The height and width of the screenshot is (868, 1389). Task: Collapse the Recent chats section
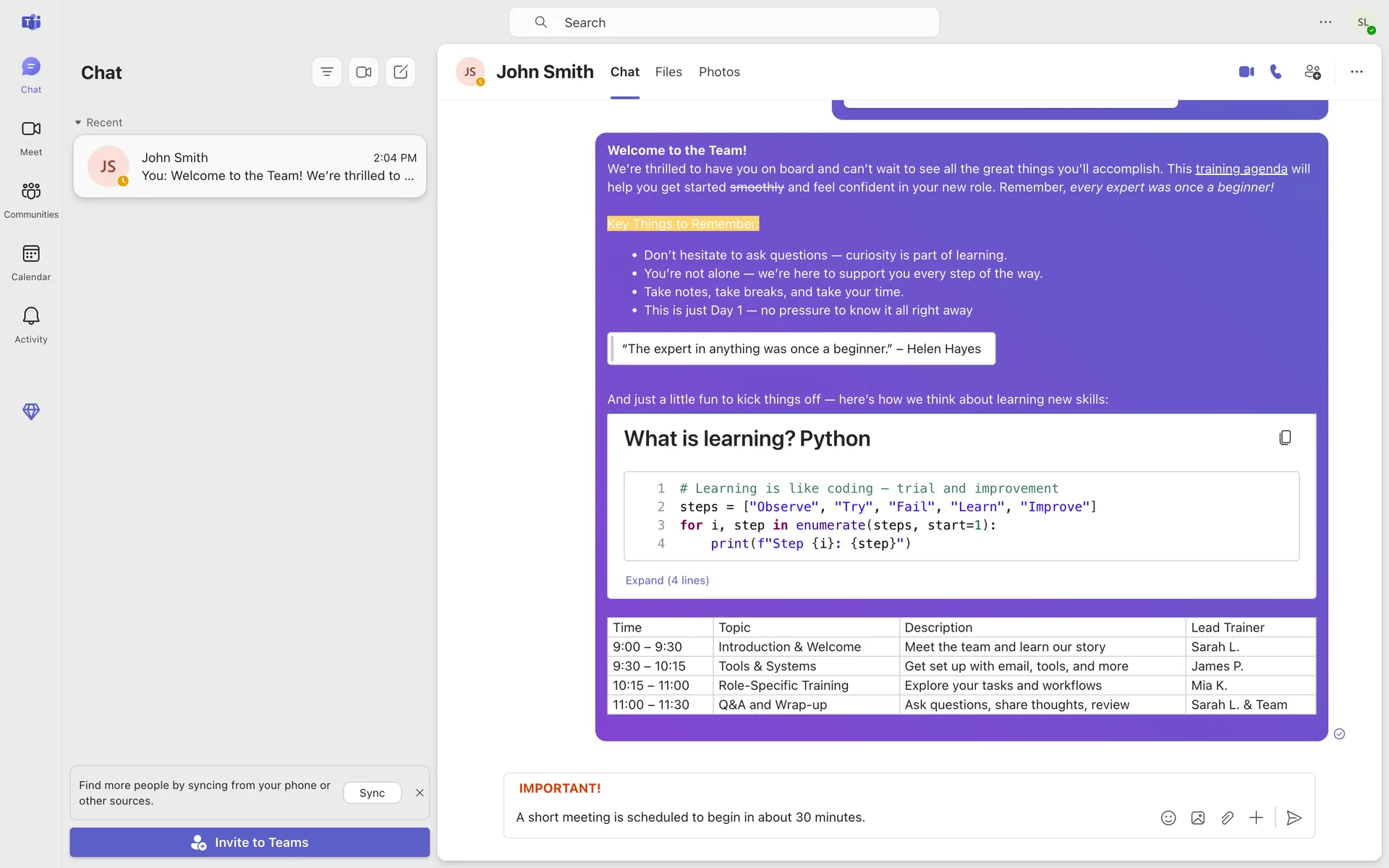[x=78, y=122]
